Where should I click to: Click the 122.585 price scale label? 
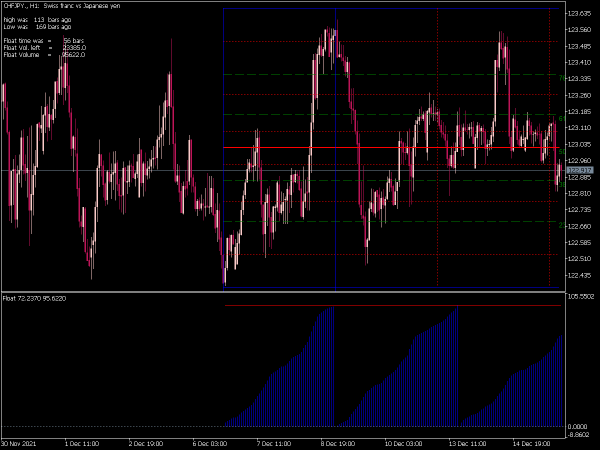[x=579, y=243]
